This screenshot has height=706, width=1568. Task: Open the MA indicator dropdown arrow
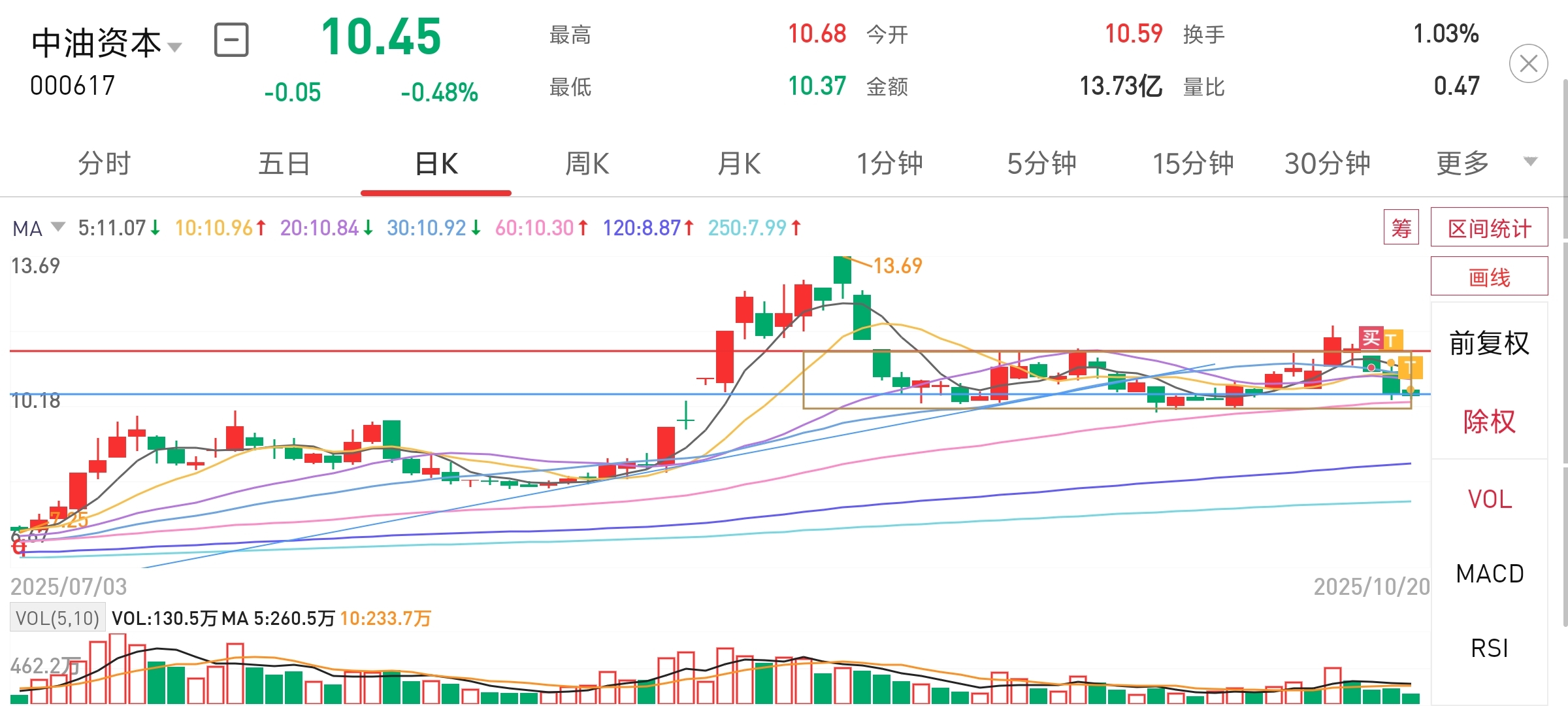58,227
